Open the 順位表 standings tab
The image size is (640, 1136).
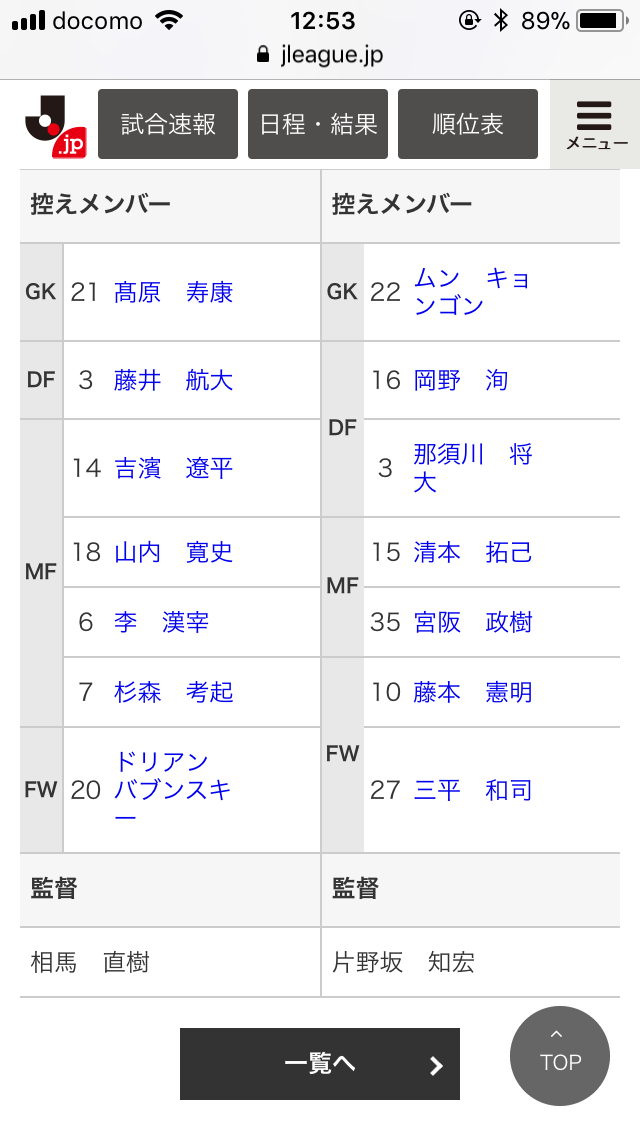[468, 124]
